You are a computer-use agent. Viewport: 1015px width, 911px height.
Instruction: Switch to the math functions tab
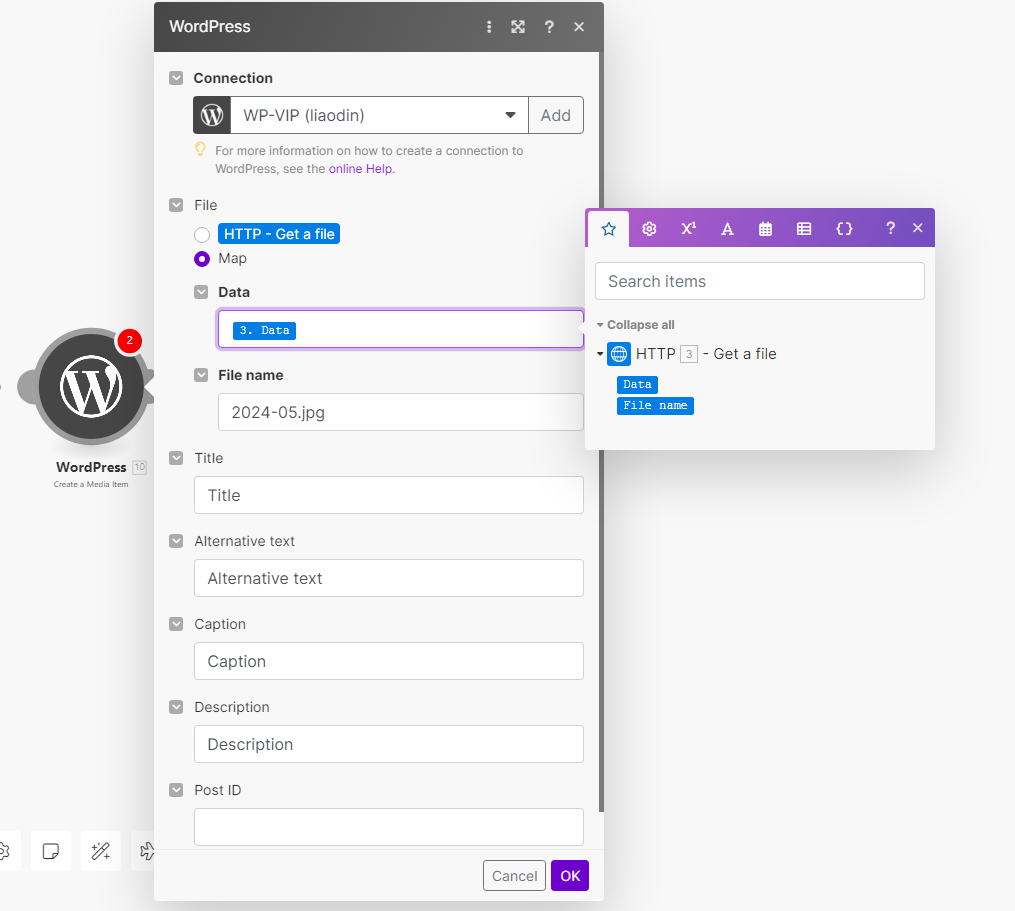pos(688,228)
